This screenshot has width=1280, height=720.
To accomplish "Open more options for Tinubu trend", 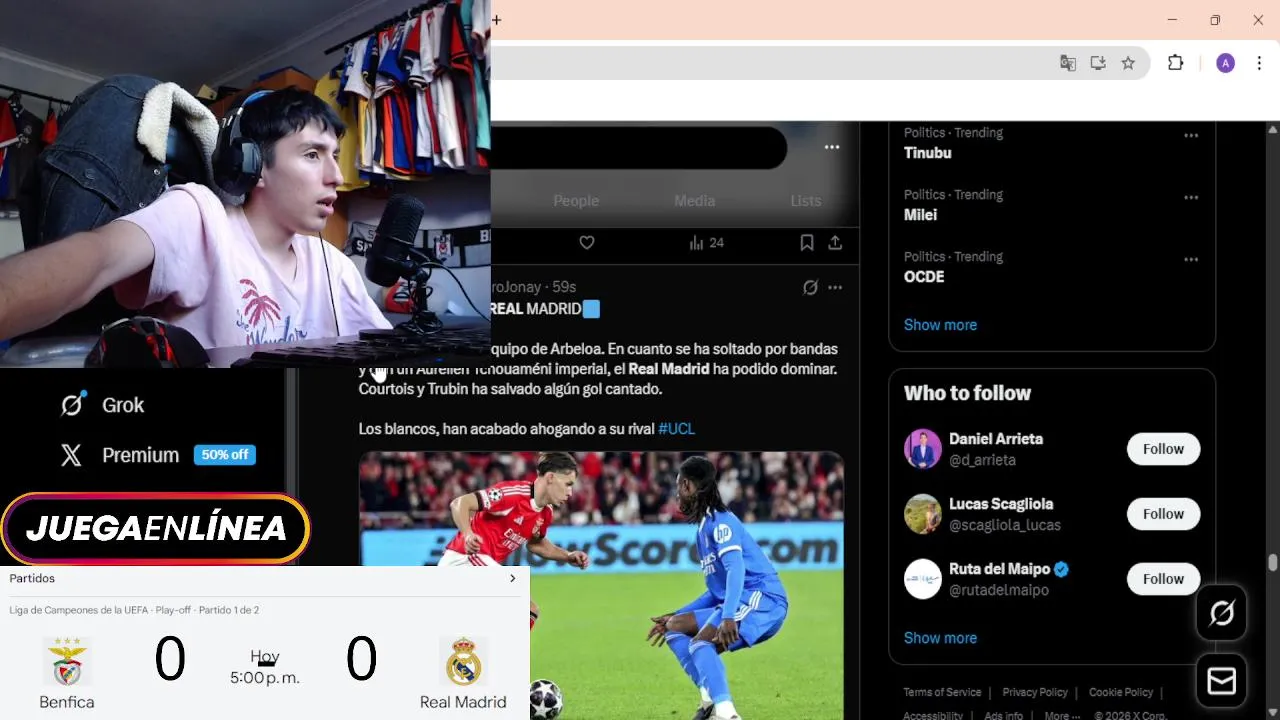I will 1191,135.
